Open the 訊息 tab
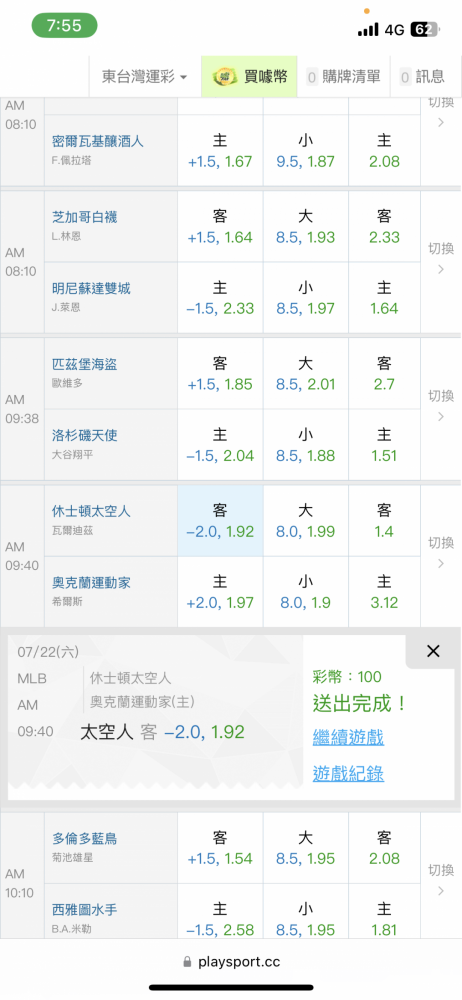 [x=422, y=77]
